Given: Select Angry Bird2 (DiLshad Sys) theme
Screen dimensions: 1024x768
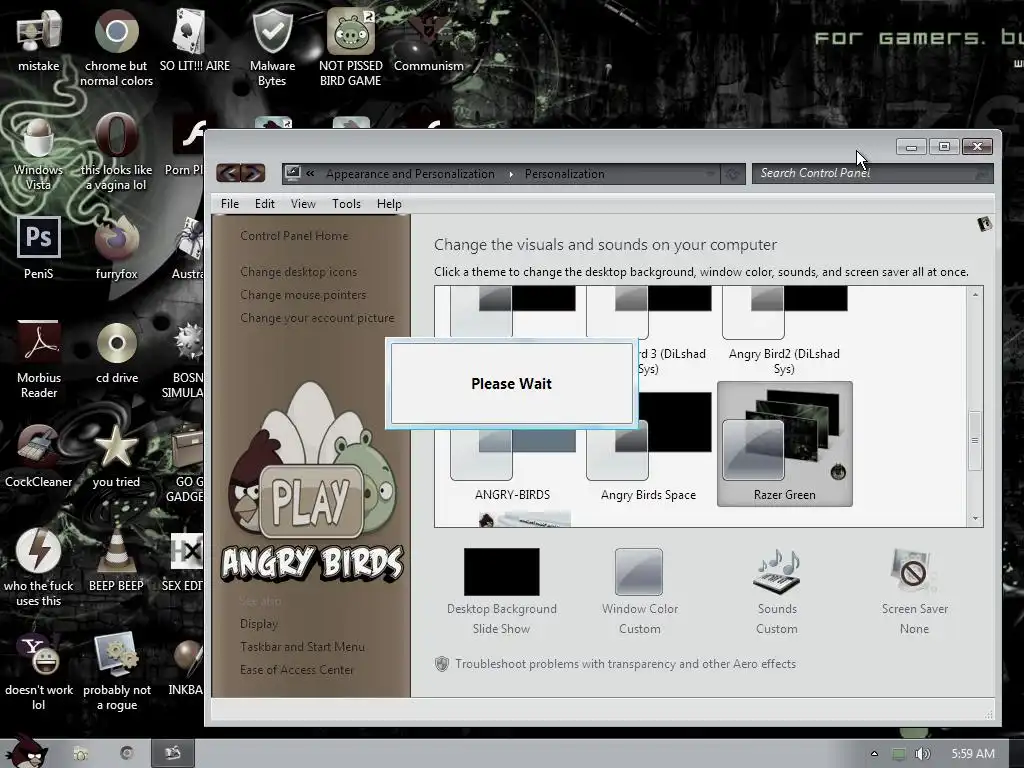Looking at the screenshot, I should click(x=784, y=330).
